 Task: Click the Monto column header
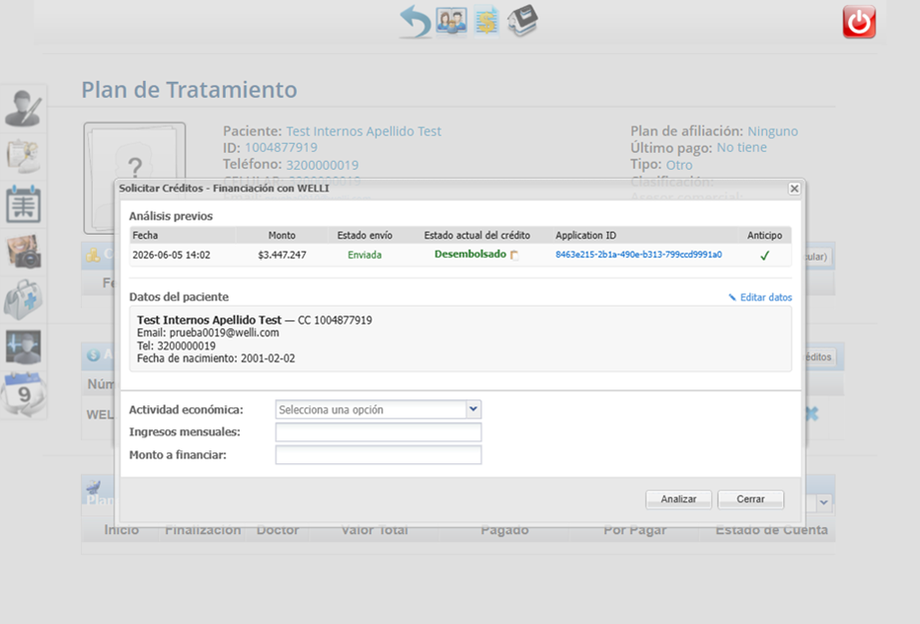pos(282,235)
